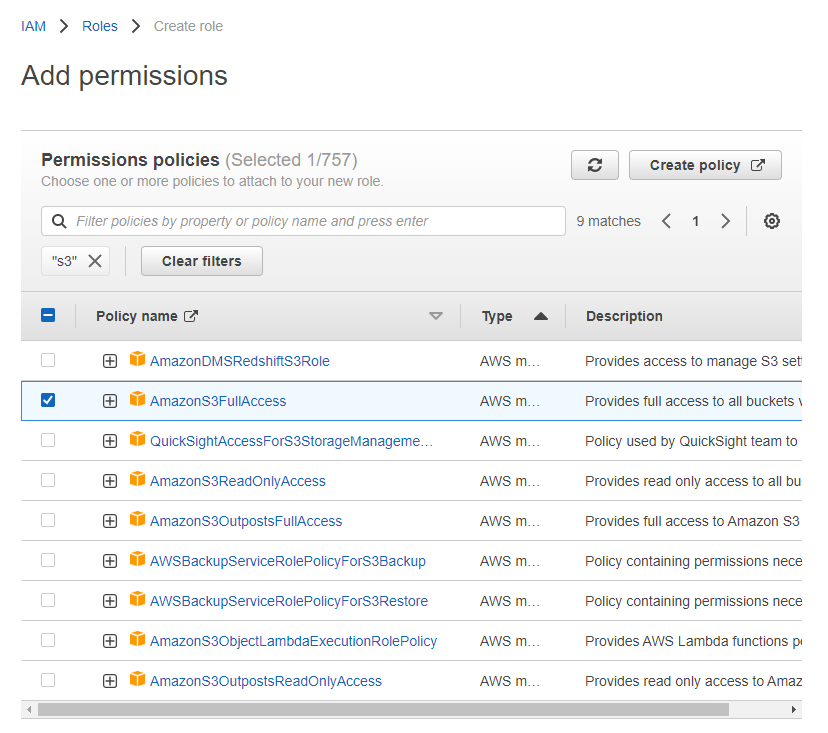
Task: Click the orange policy icon of AmazonS3ObjectLambdaExecutionRolePolicy
Action: [137, 640]
